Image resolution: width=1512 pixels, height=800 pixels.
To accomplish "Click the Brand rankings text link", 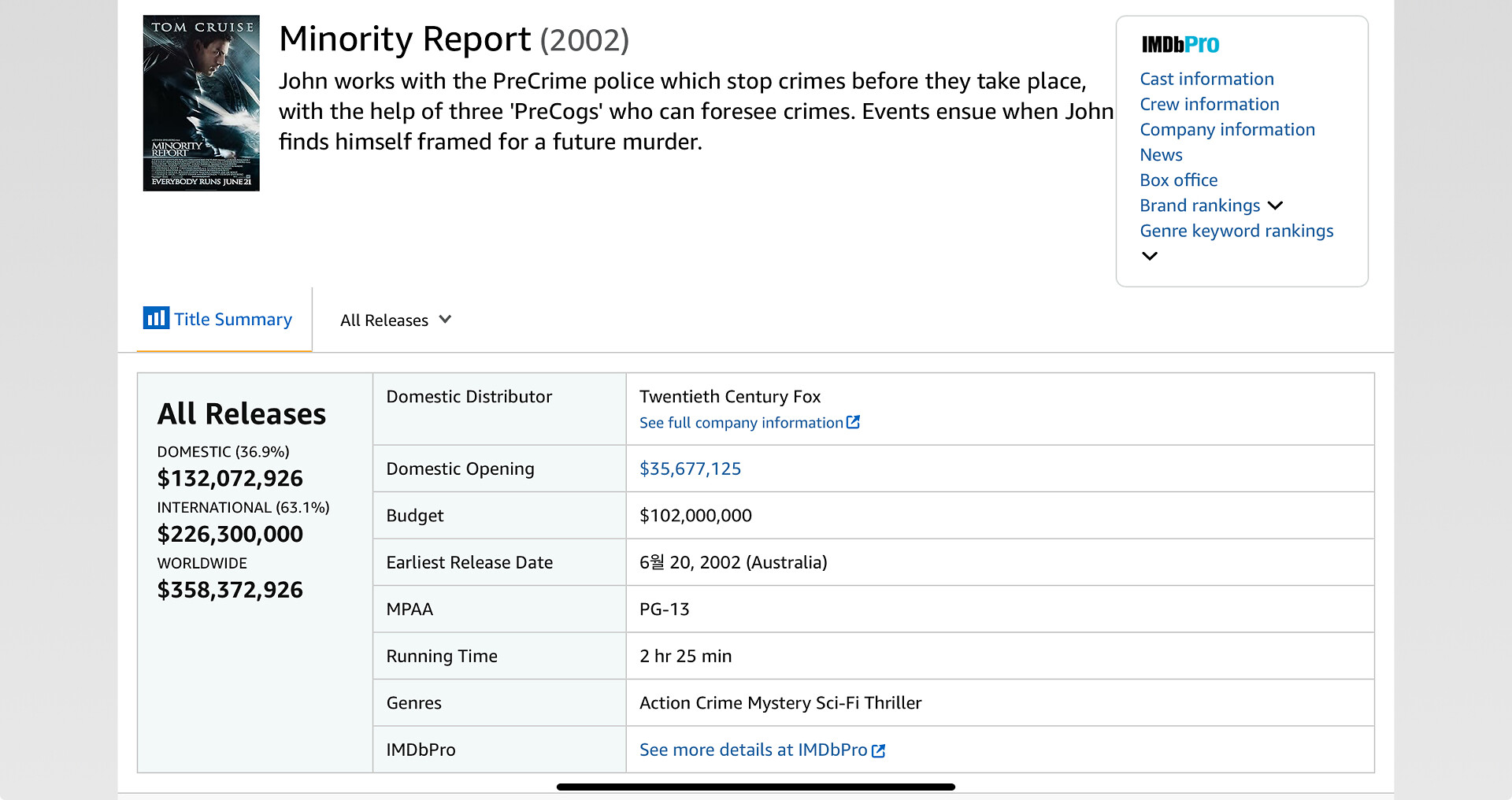I will tap(1199, 206).
